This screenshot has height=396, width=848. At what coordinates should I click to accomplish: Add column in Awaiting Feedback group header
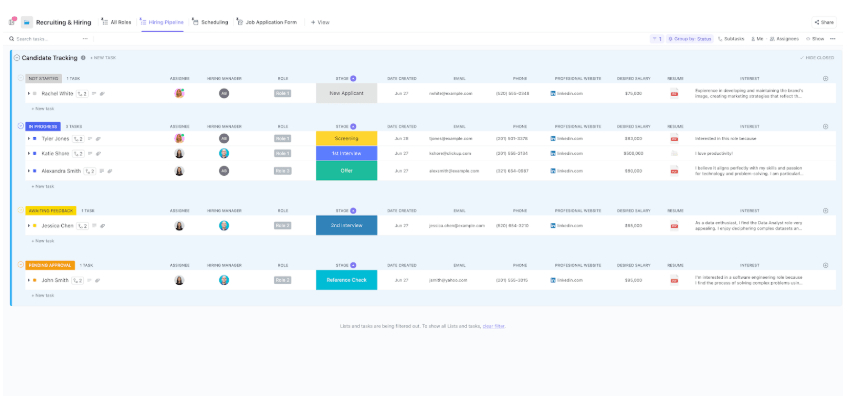click(825, 210)
